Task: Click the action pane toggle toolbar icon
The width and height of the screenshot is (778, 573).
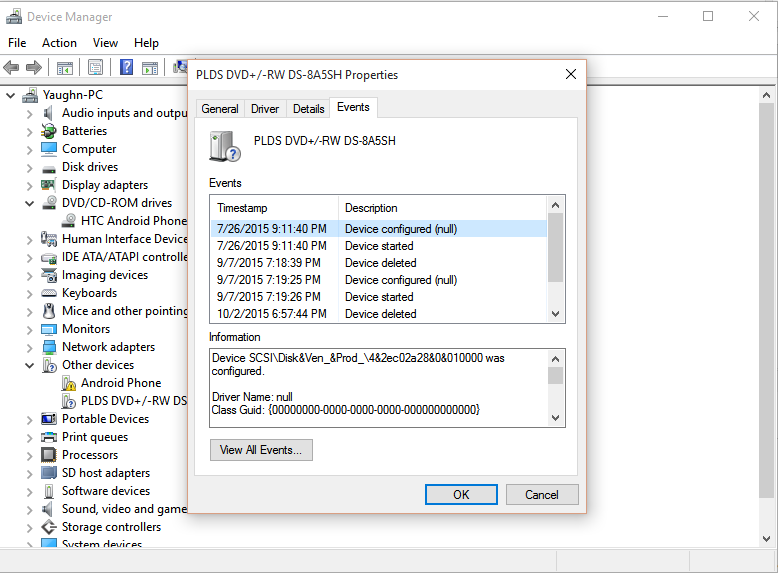Action: [150, 67]
